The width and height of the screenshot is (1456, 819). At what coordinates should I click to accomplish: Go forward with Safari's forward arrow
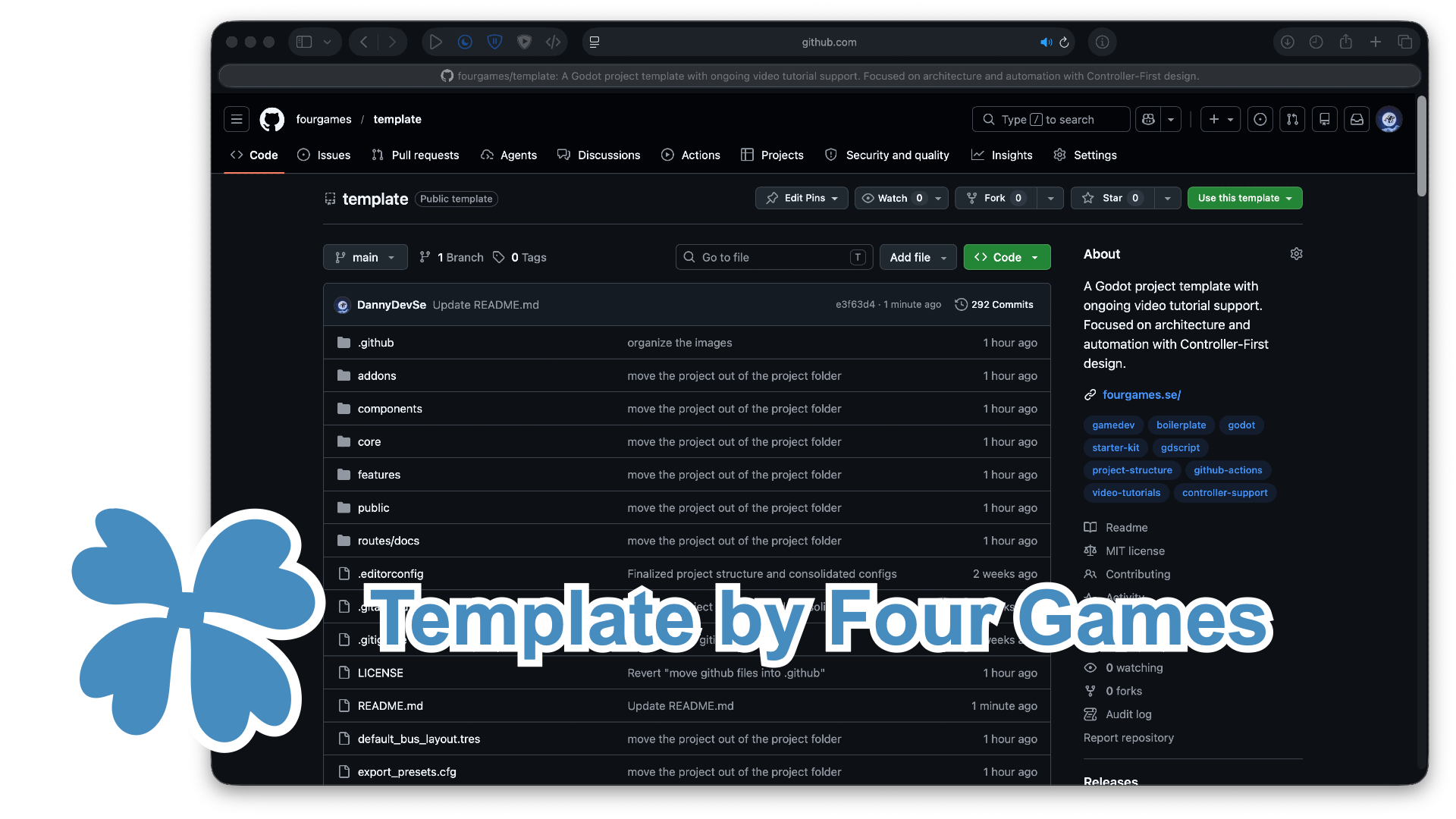coord(392,42)
